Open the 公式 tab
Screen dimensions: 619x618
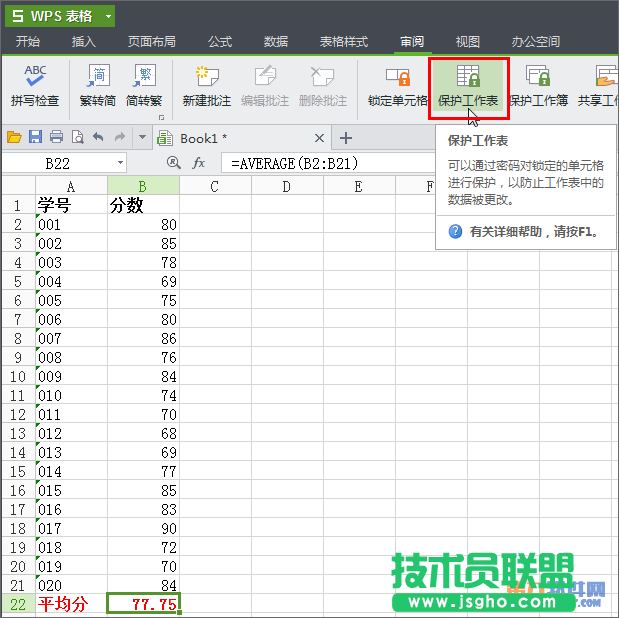(220, 41)
